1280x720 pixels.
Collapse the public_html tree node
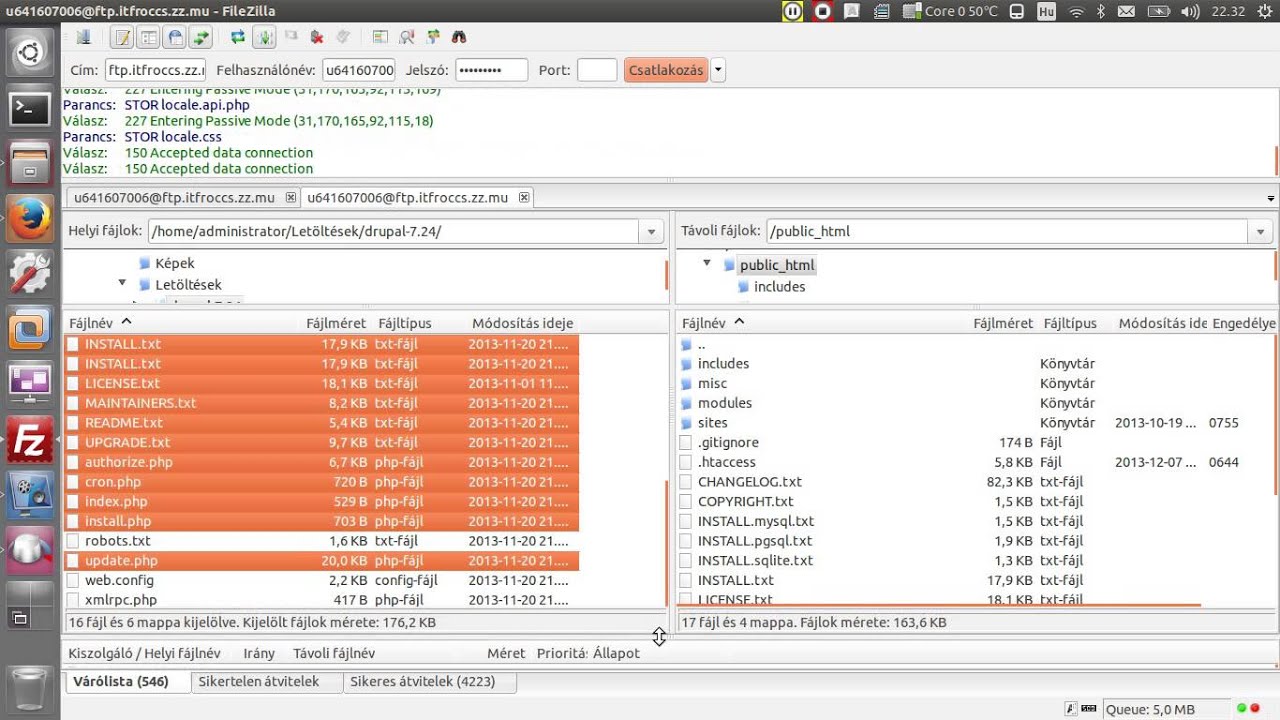707,264
